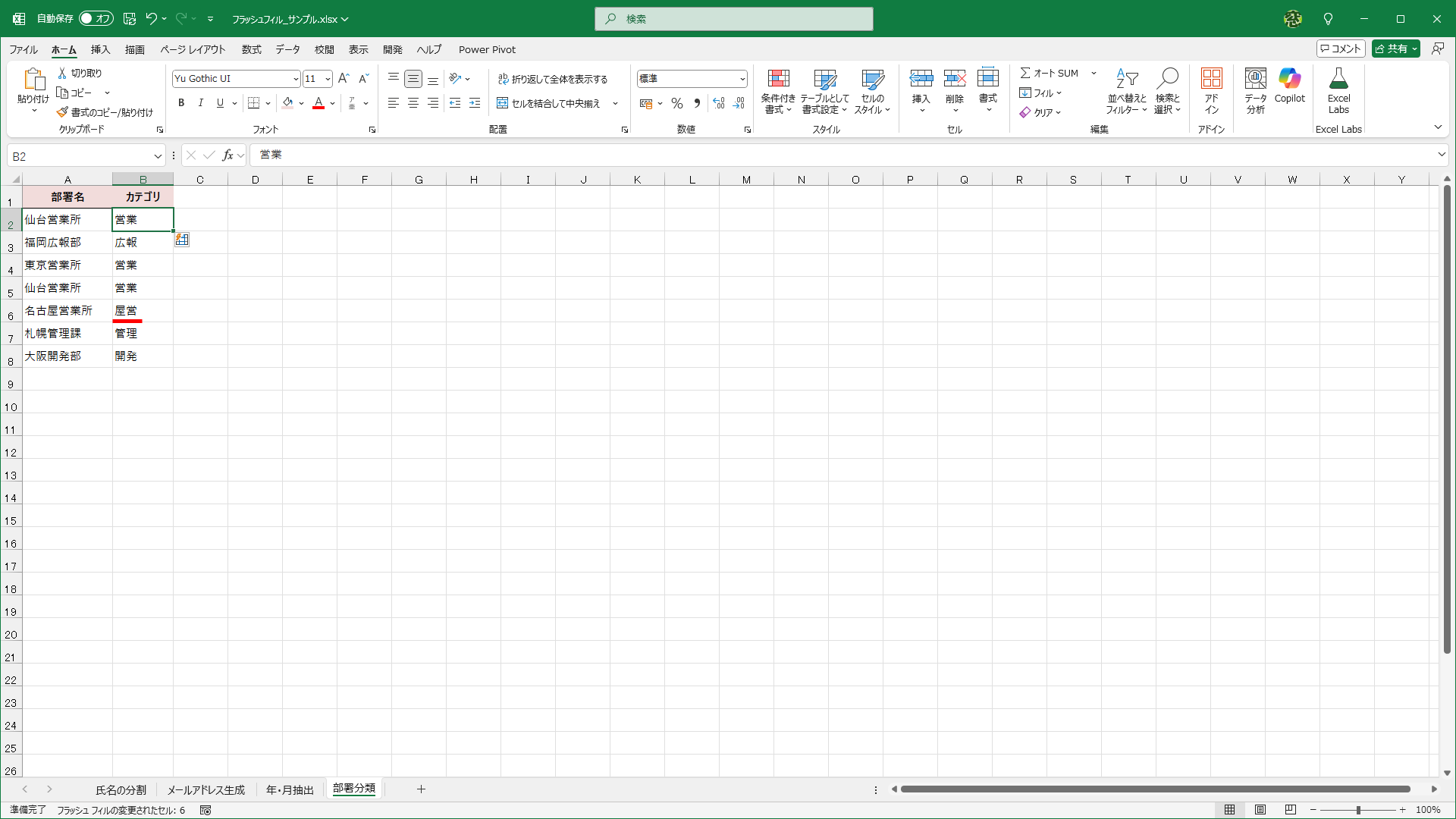Viewport: 1456px width, 819px height.
Task: Open the font name dropdown
Action: (x=295, y=79)
